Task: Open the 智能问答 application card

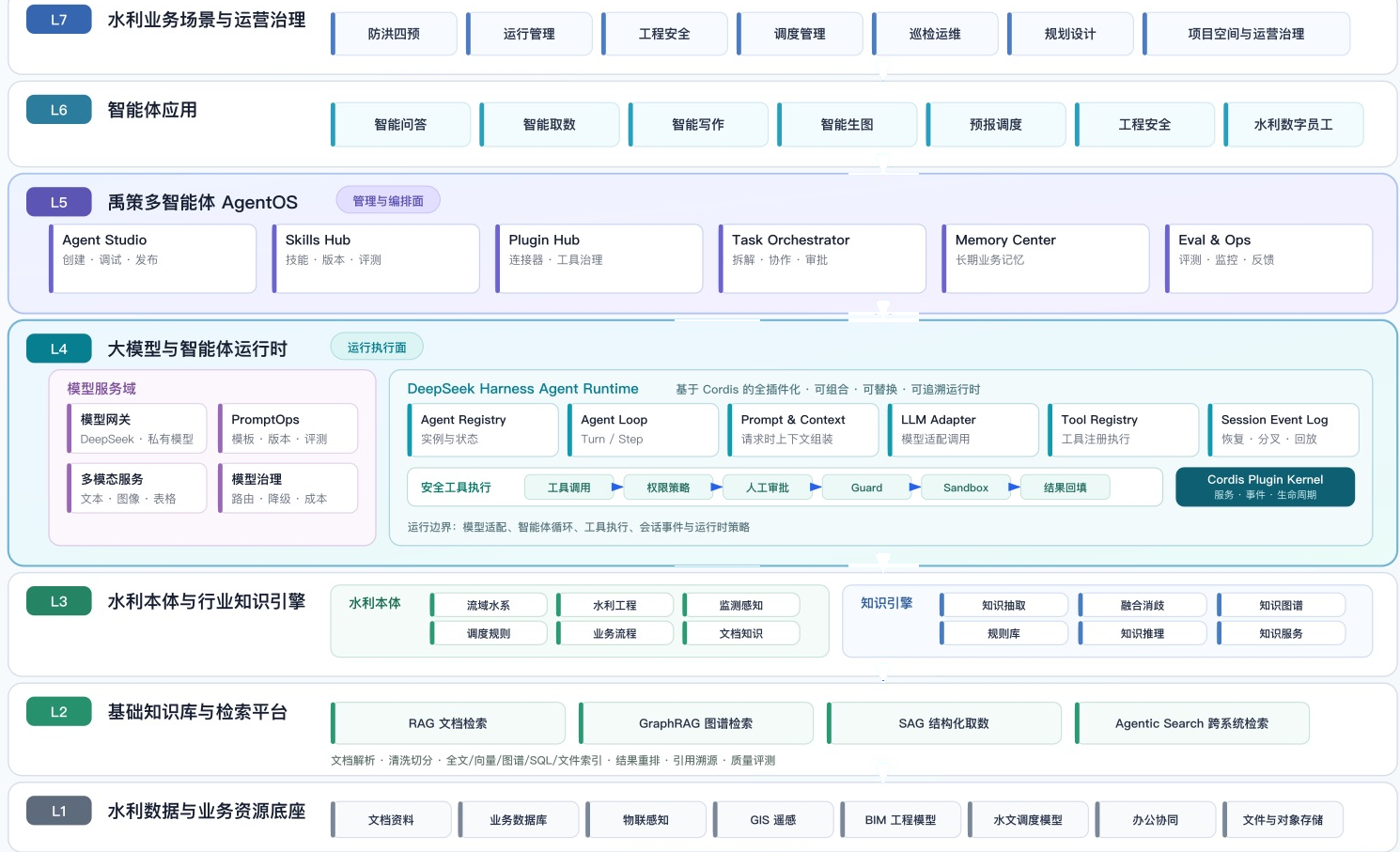Action: (x=401, y=125)
